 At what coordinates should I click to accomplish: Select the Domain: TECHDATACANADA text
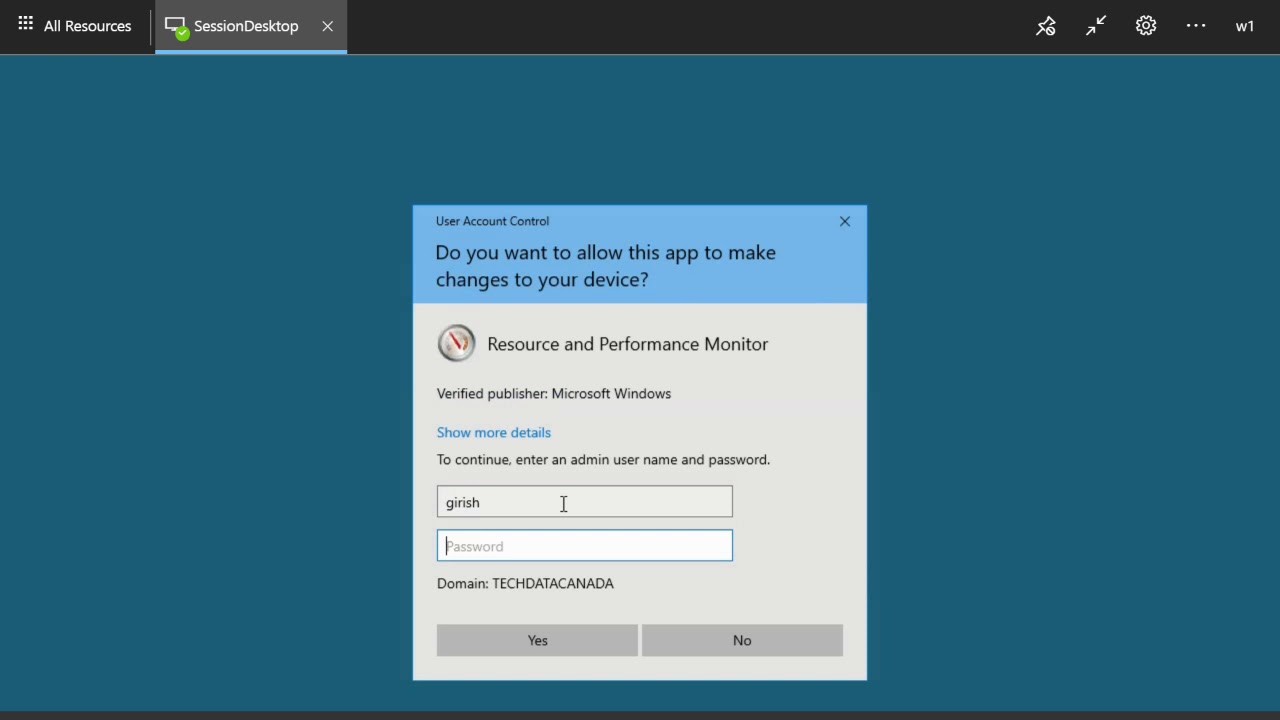tap(525, 583)
